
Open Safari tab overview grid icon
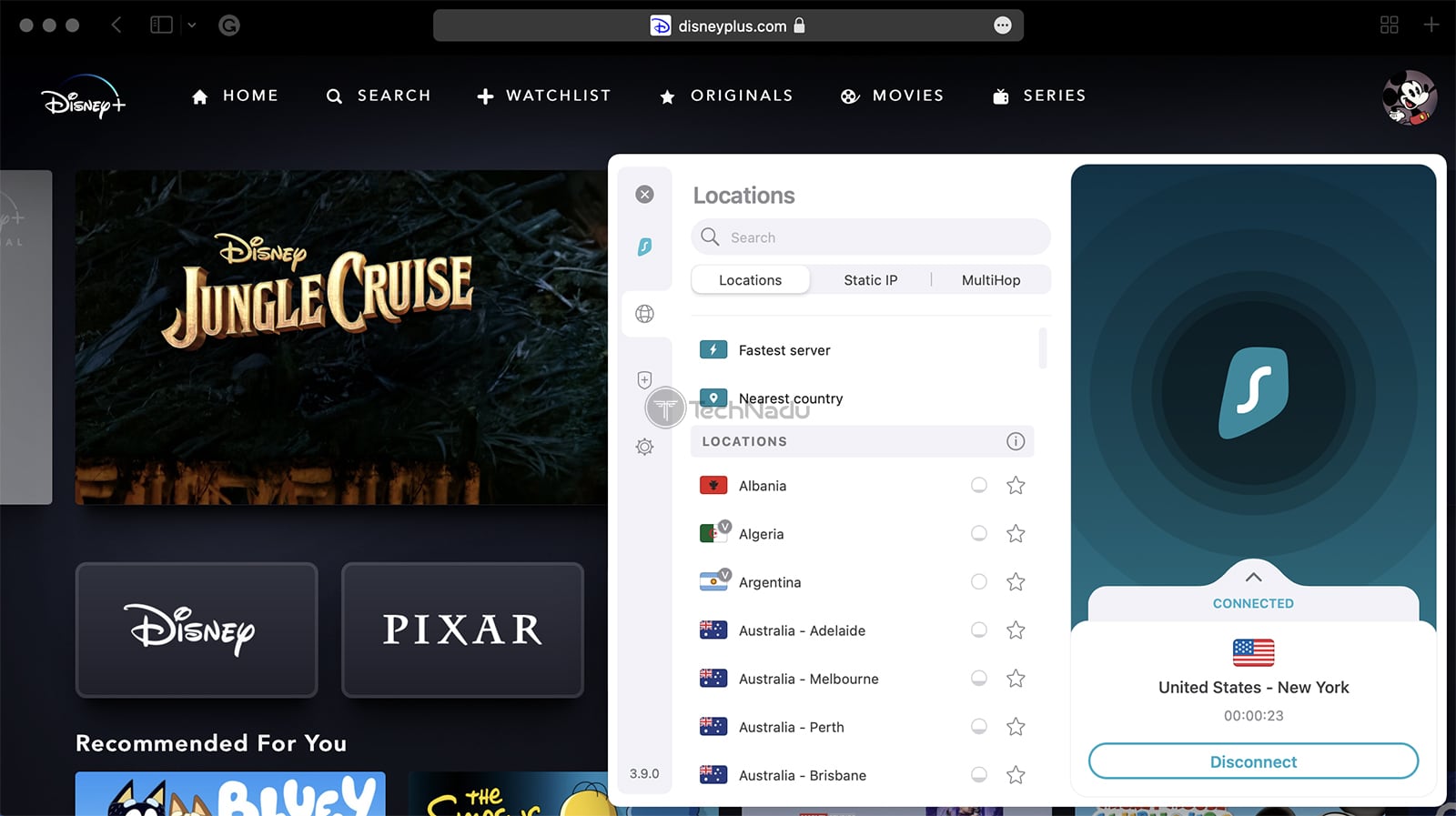point(1389,25)
